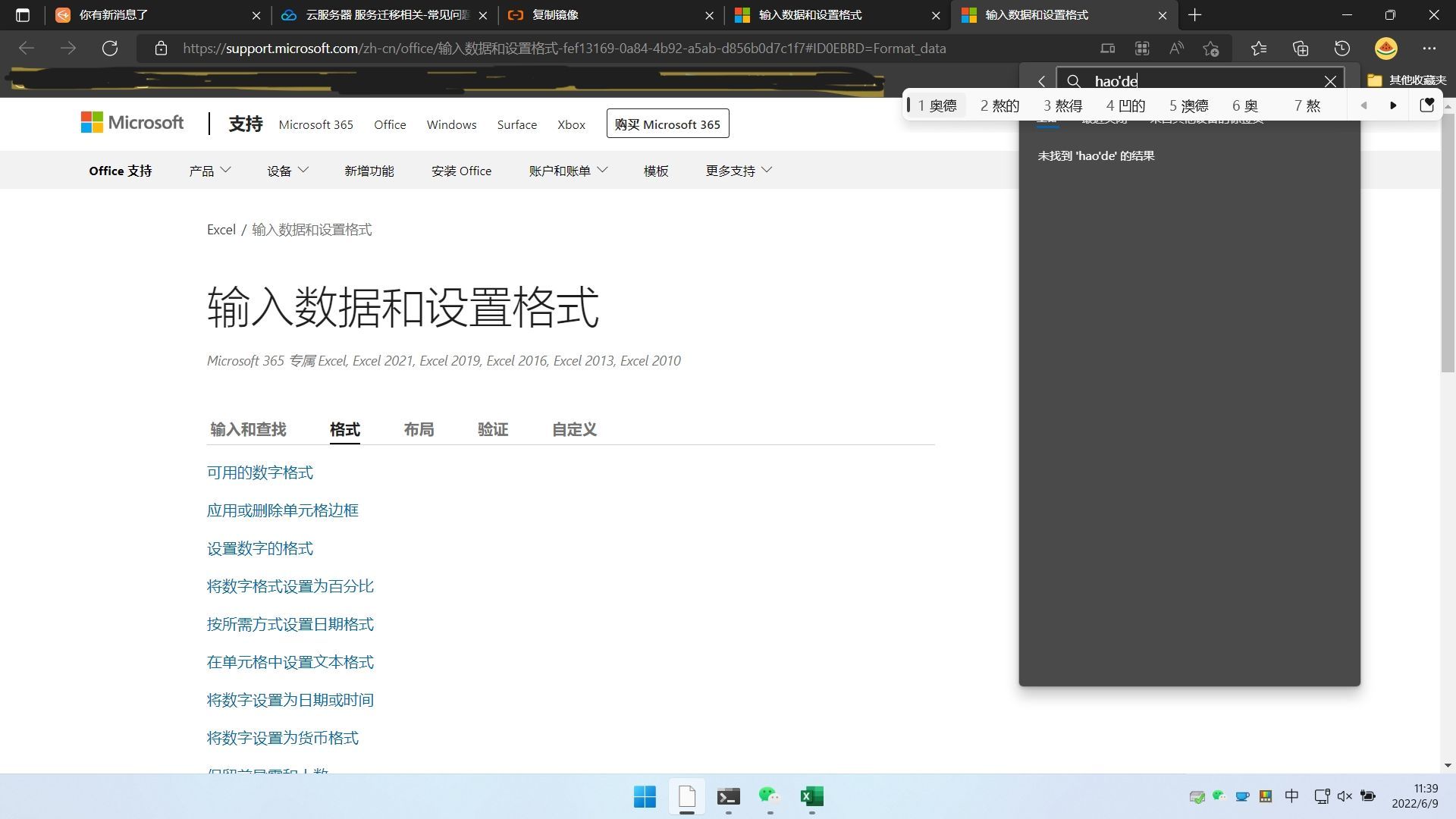Add this page to favorites
The width and height of the screenshot is (1456, 819).
1211,49
